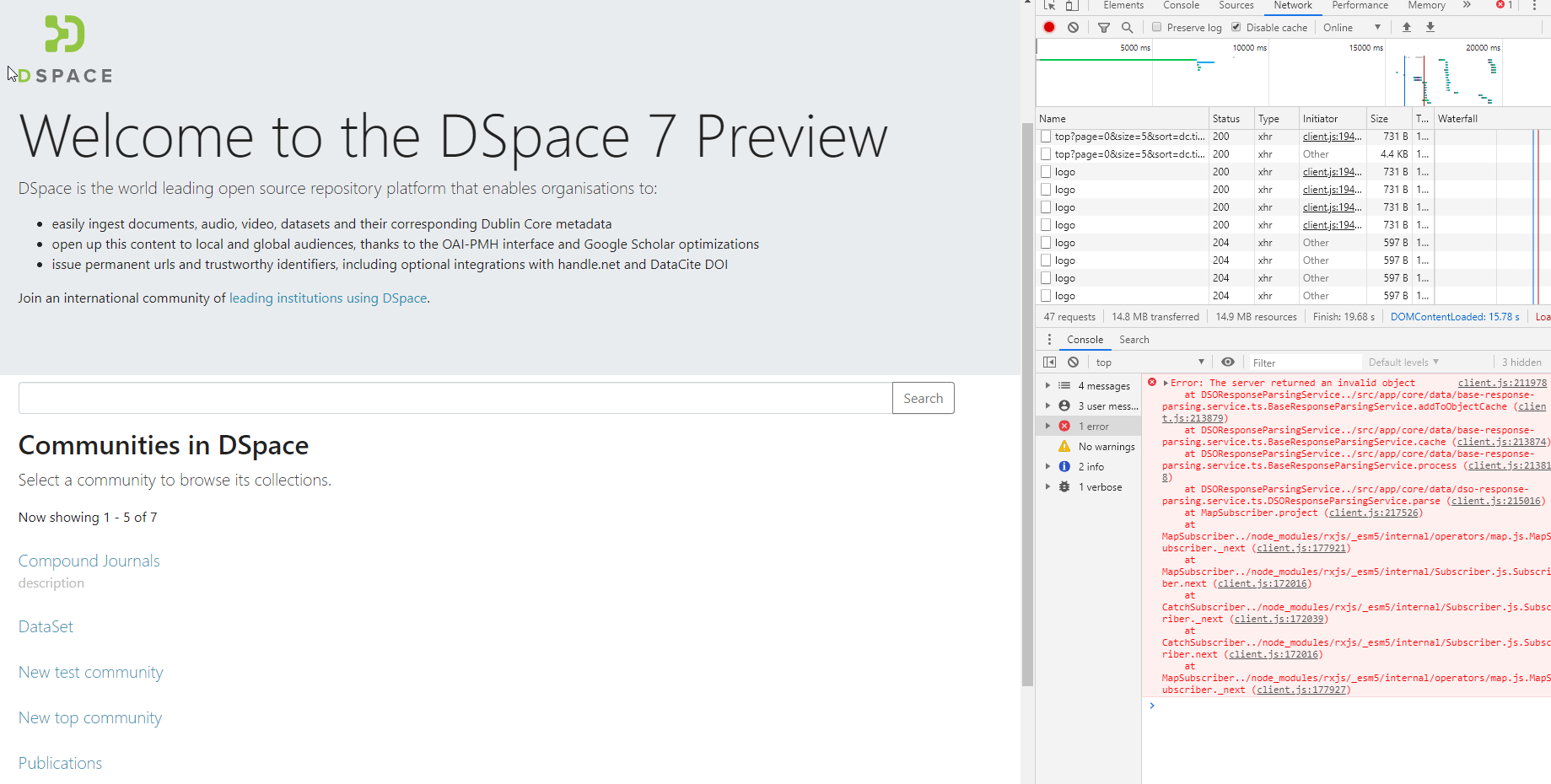Click the red record network log button
The width and height of the screenshot is (1551, 784).
1049,27
